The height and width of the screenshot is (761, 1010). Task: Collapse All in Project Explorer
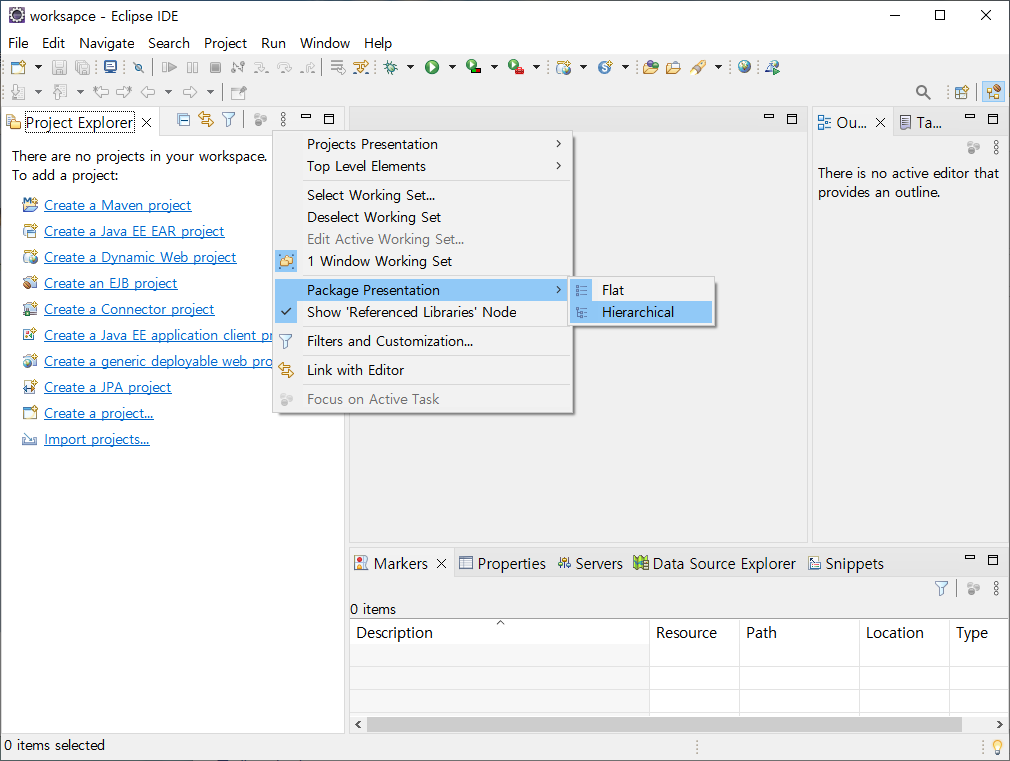point(184,119)
